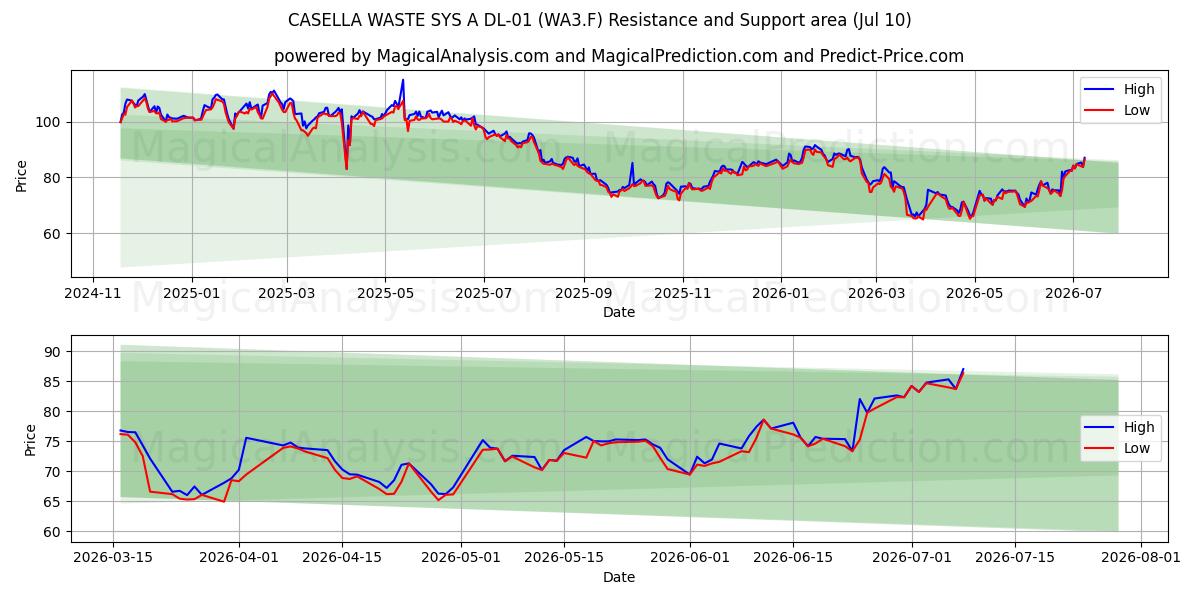1200x600 pixels.
Task: Click the chart title mentioning CASELLA WASTE SYS
Action: tap(599, 20)
